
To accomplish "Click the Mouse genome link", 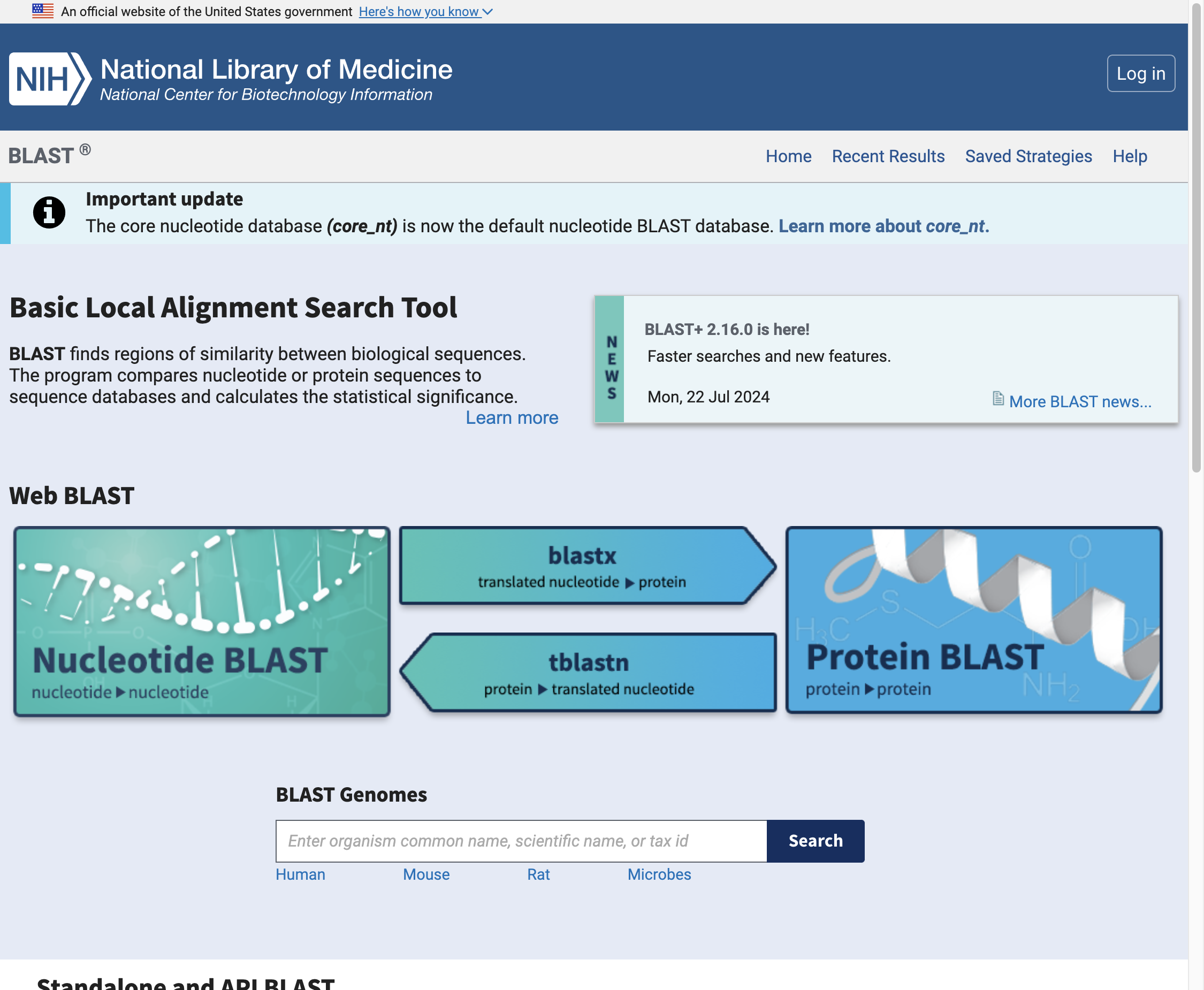I will [426, 874].
